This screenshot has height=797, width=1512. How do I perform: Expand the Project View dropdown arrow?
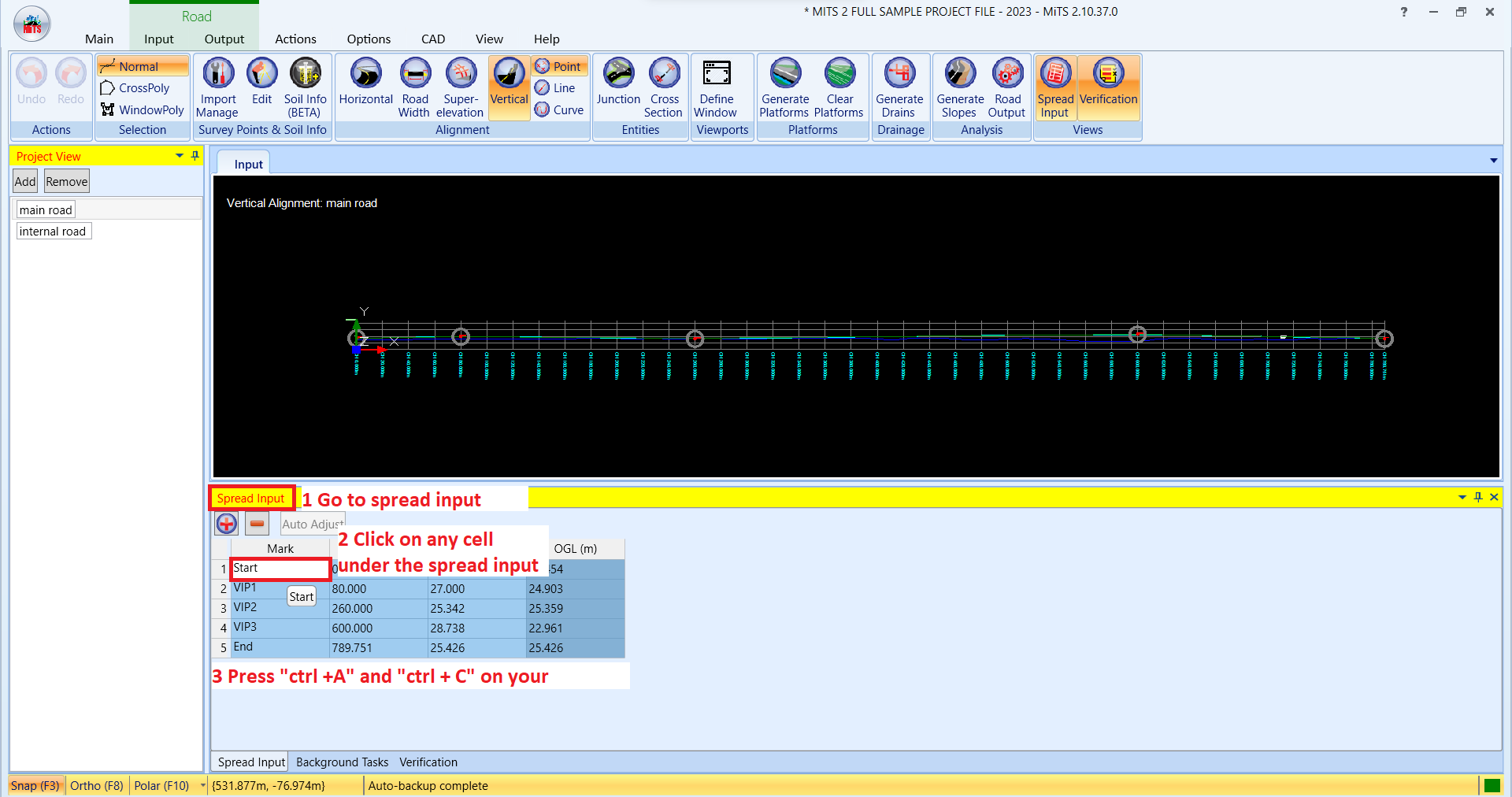point(179,156)
